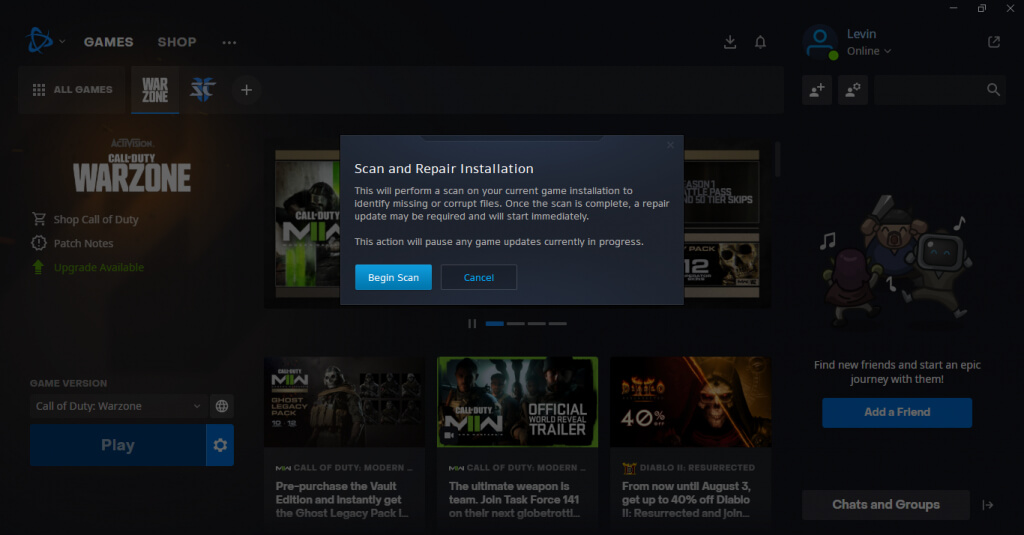Open the Battle.net logo menu
Screen dimensions: 1024x535
[39, 41]
